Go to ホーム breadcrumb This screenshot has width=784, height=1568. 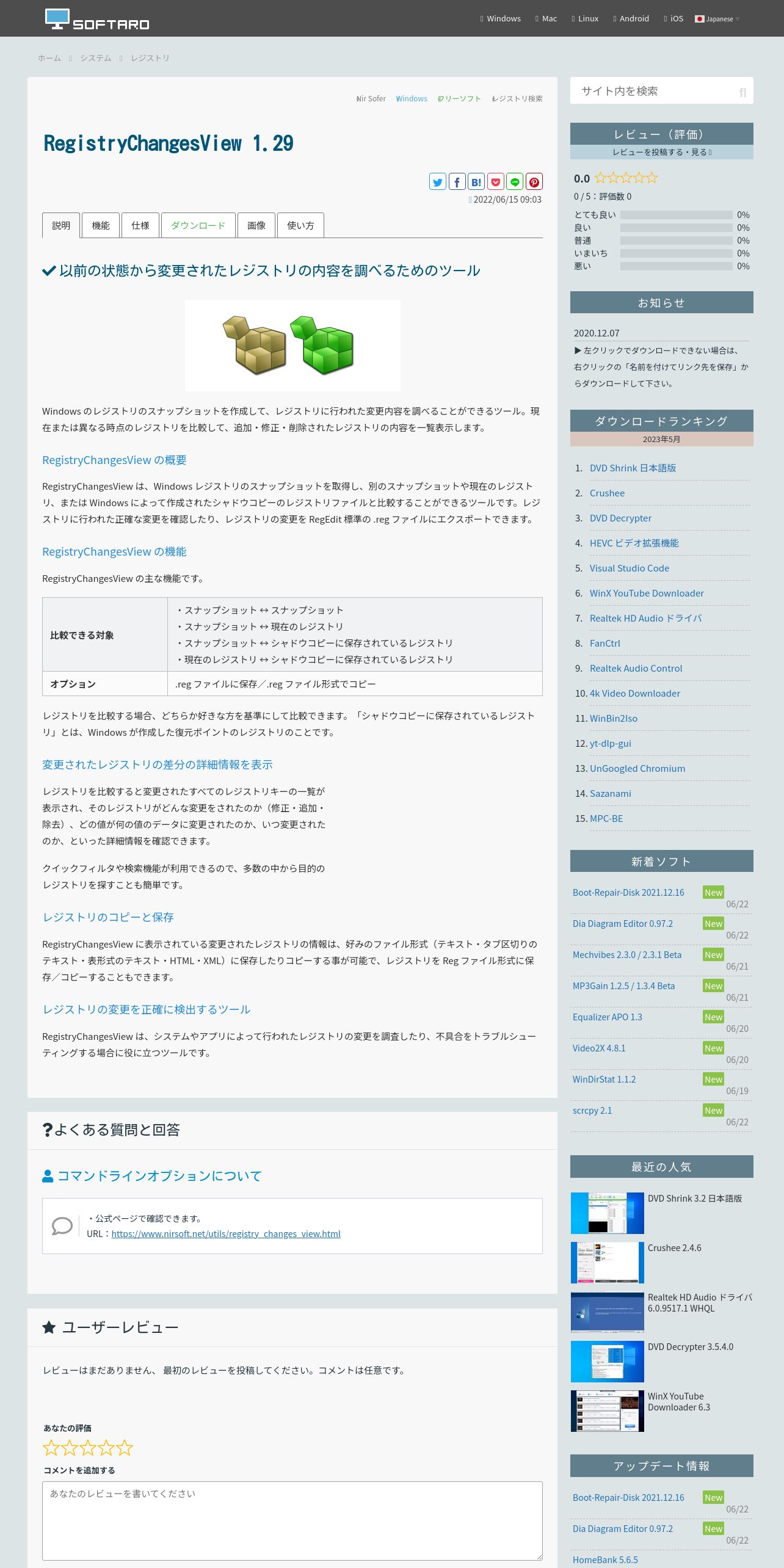coord(49,58)
